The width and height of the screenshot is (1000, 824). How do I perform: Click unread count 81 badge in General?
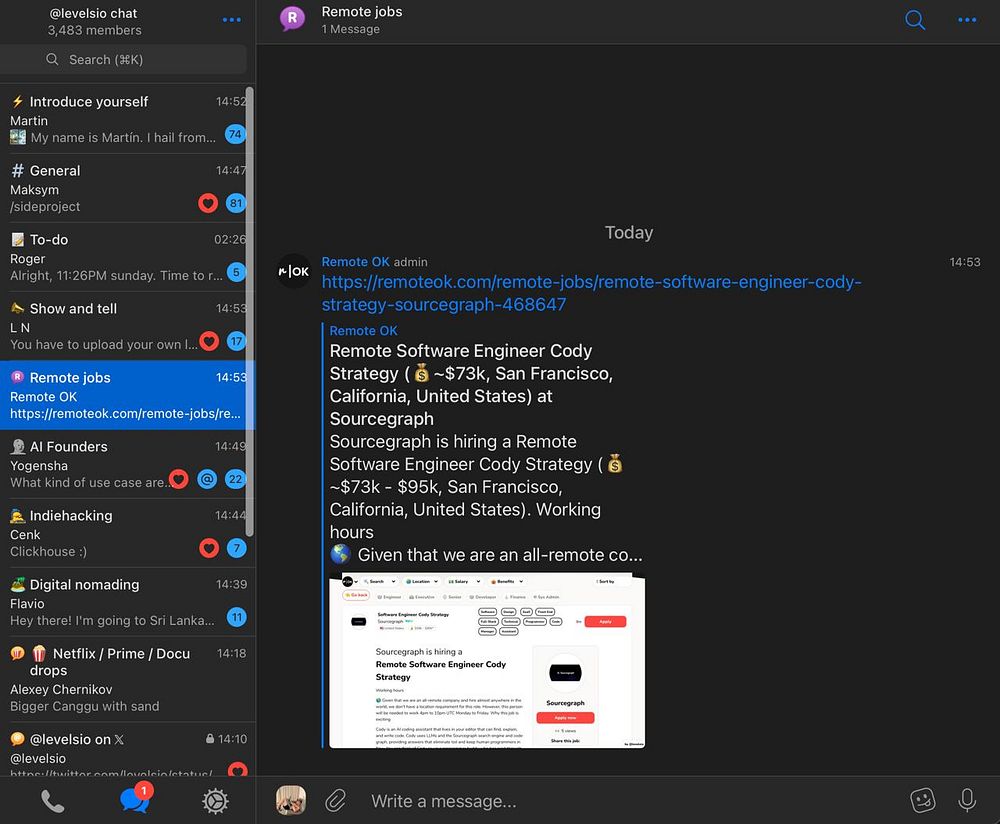236,203
